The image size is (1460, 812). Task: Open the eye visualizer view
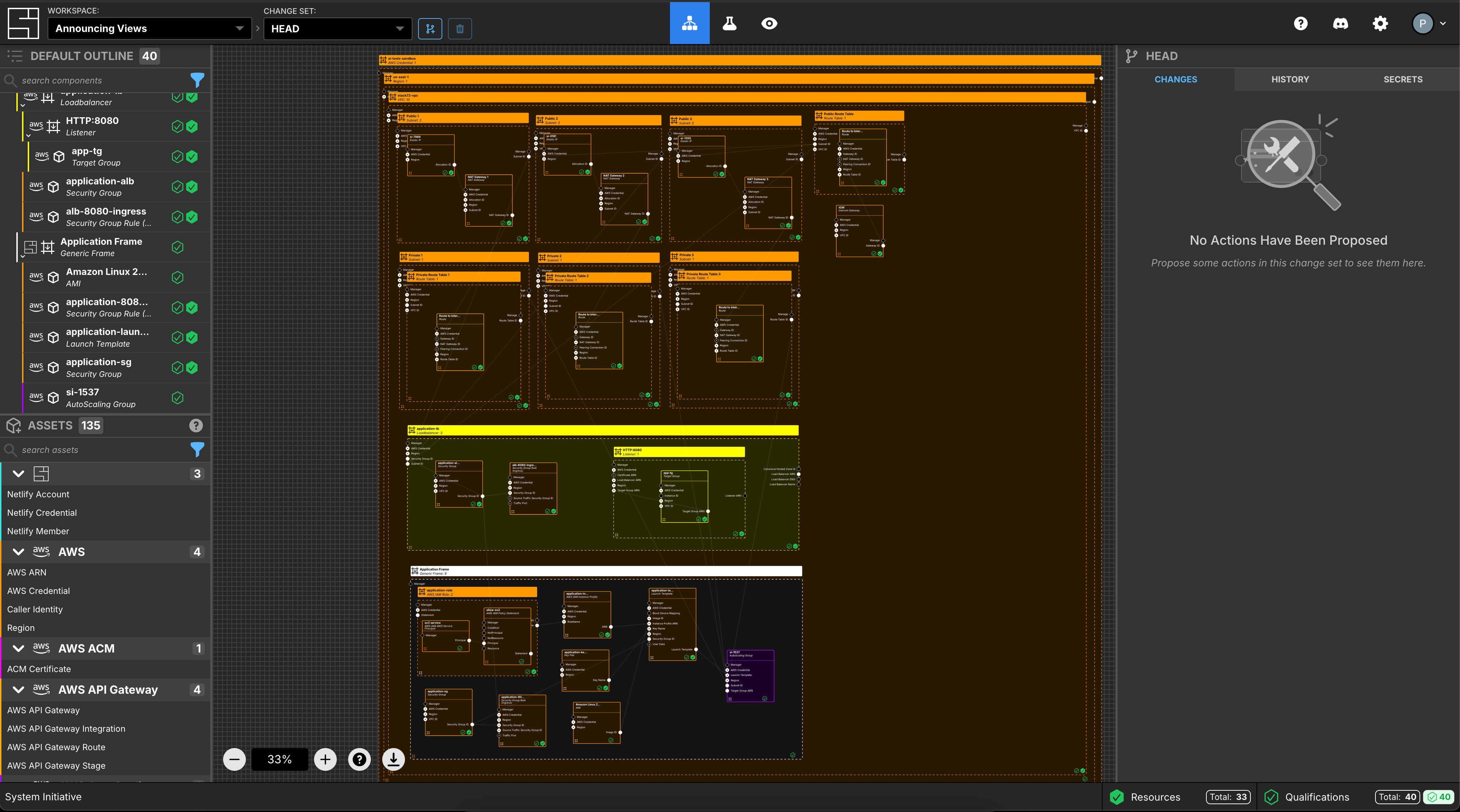point(769,23)
